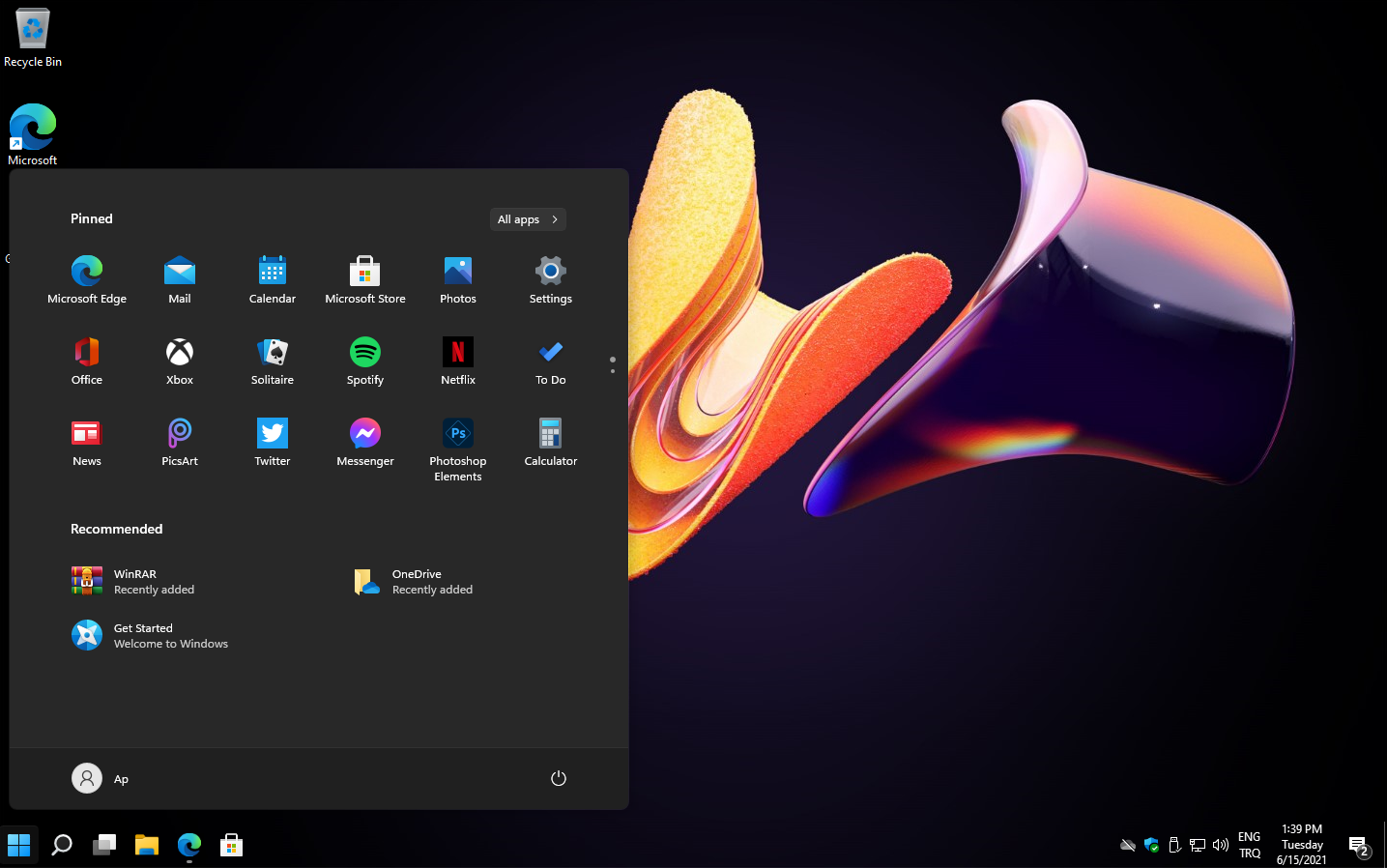This screenshot has width=1387, height=868.
Task: Open the Twitter app
Action: coord(273,443)
